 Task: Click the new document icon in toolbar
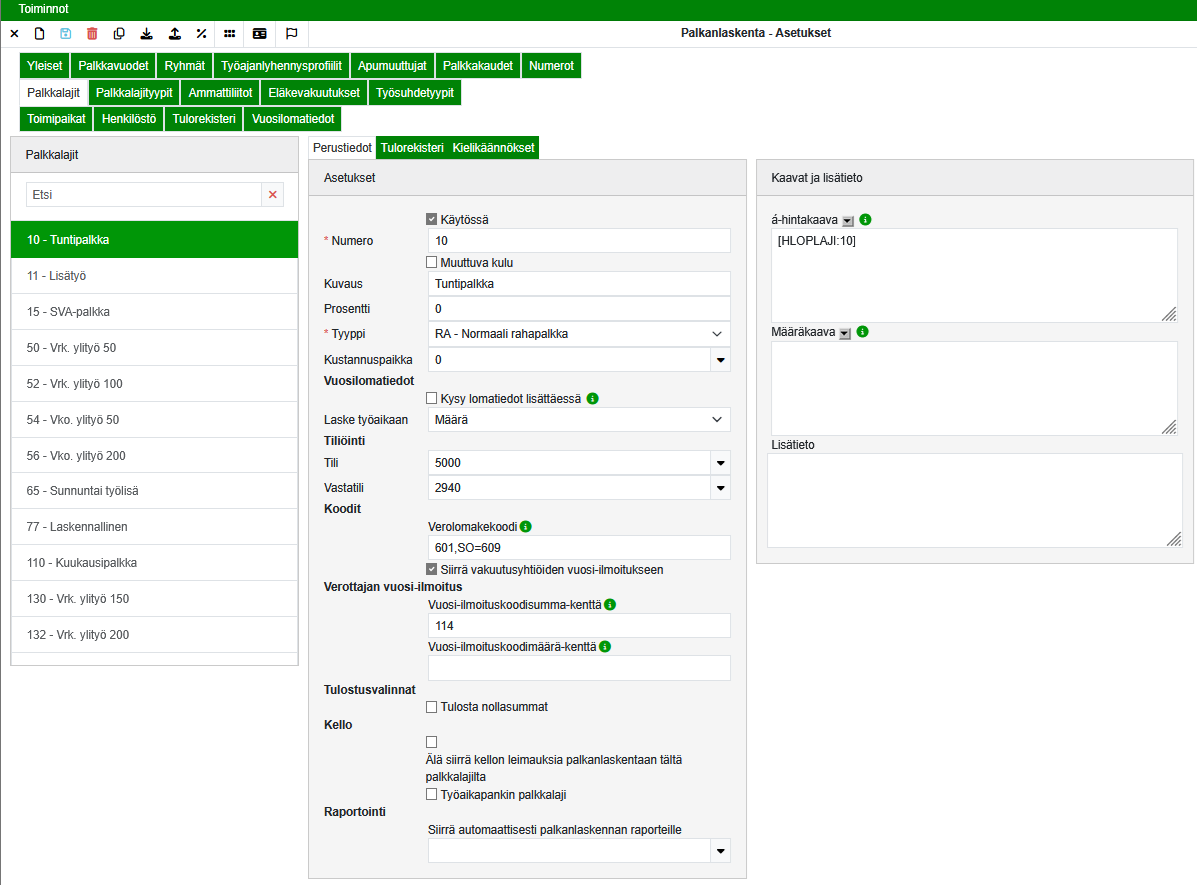click(40, 33)
